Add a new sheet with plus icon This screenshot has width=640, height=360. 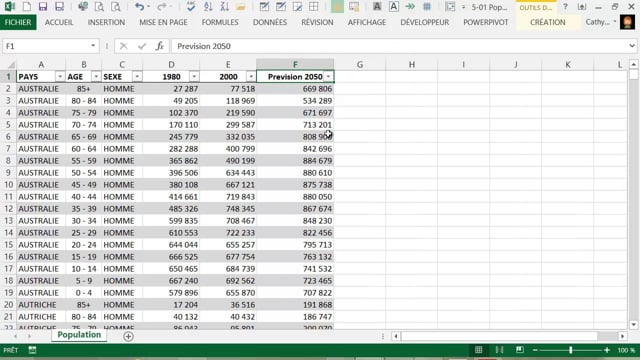(x=128, y=336)
